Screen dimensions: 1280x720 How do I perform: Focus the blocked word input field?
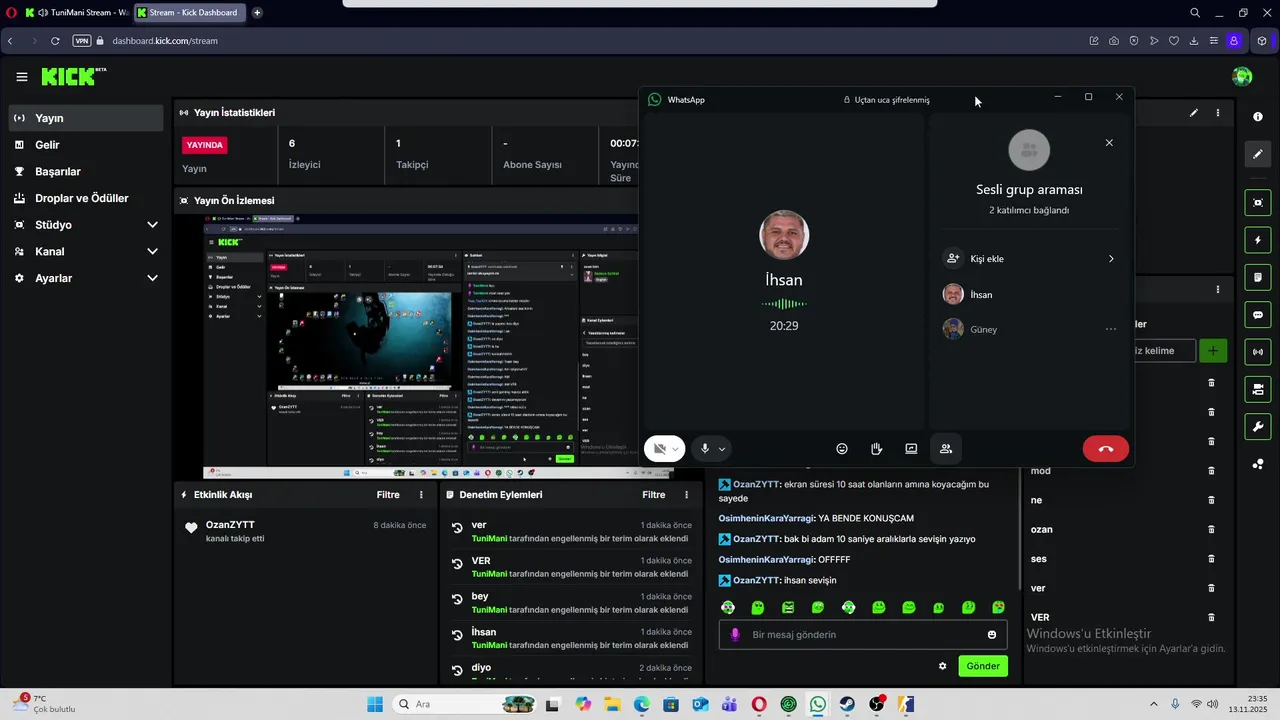click(1165, 351)
